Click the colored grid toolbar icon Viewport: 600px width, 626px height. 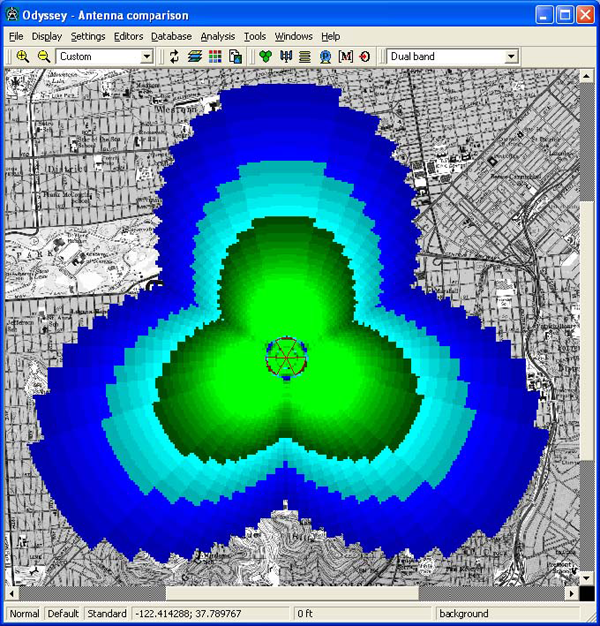[x=215, y=57]
